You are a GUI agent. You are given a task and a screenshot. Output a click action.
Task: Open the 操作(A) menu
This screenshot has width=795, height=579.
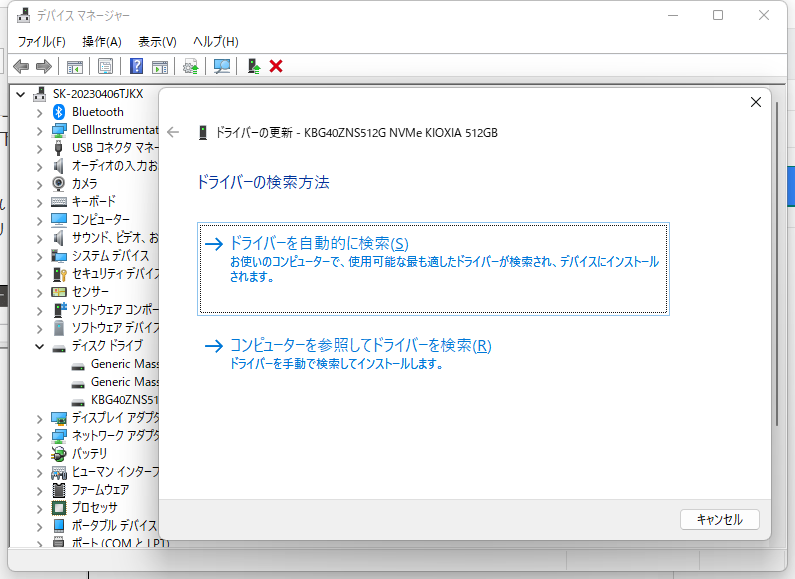101,41
